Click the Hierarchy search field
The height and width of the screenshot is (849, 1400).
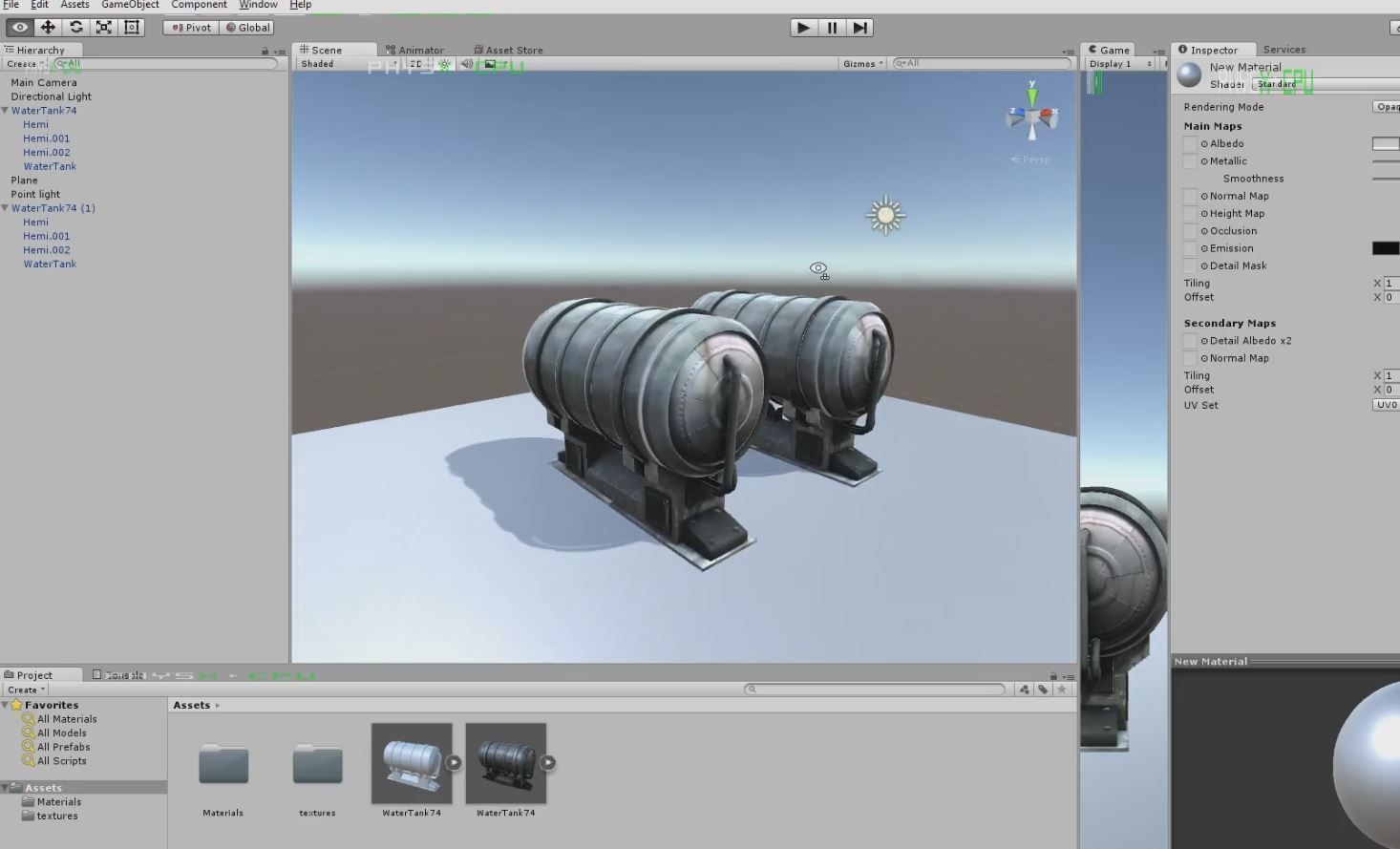tap(164, 64)
